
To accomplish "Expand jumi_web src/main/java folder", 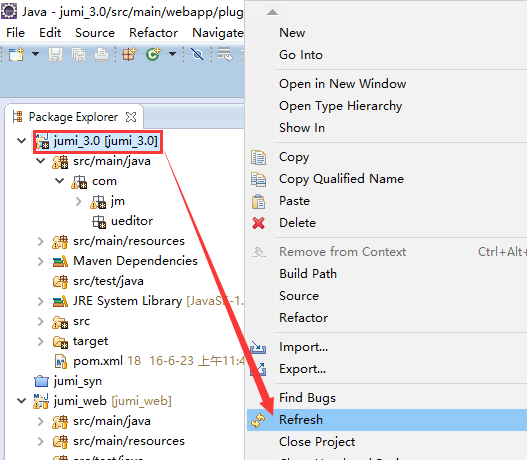I will (x=41, y=421).
